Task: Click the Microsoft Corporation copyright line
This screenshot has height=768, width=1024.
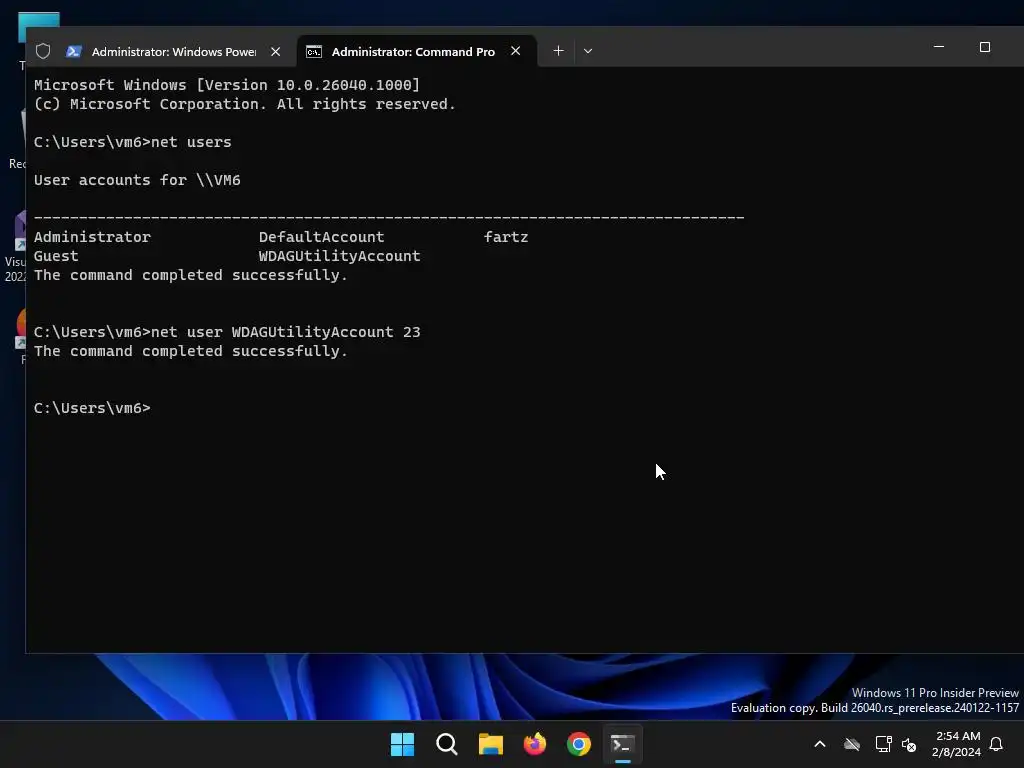Action: pos(245,104)
